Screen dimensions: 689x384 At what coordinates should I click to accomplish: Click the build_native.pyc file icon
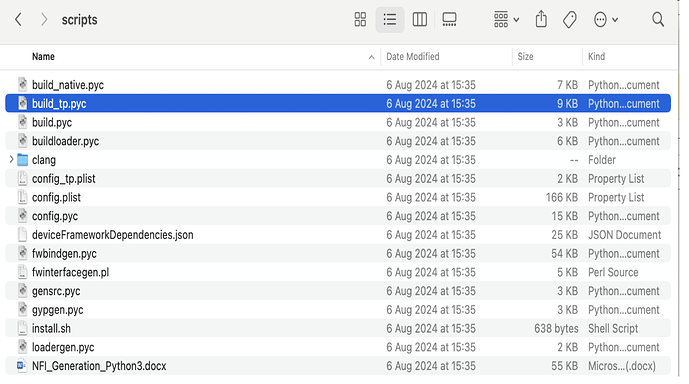pos(23,84)
